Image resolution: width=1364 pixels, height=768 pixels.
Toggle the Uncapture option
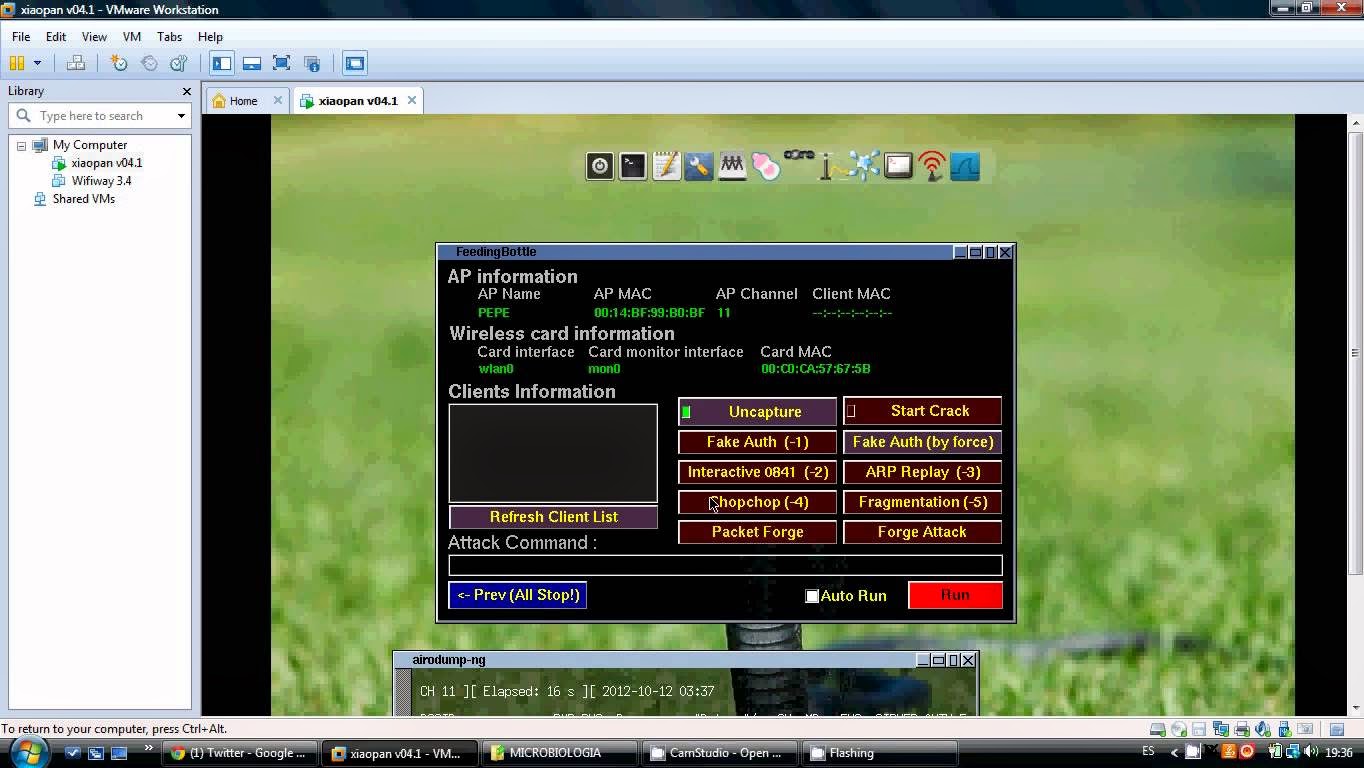point(757,411)
